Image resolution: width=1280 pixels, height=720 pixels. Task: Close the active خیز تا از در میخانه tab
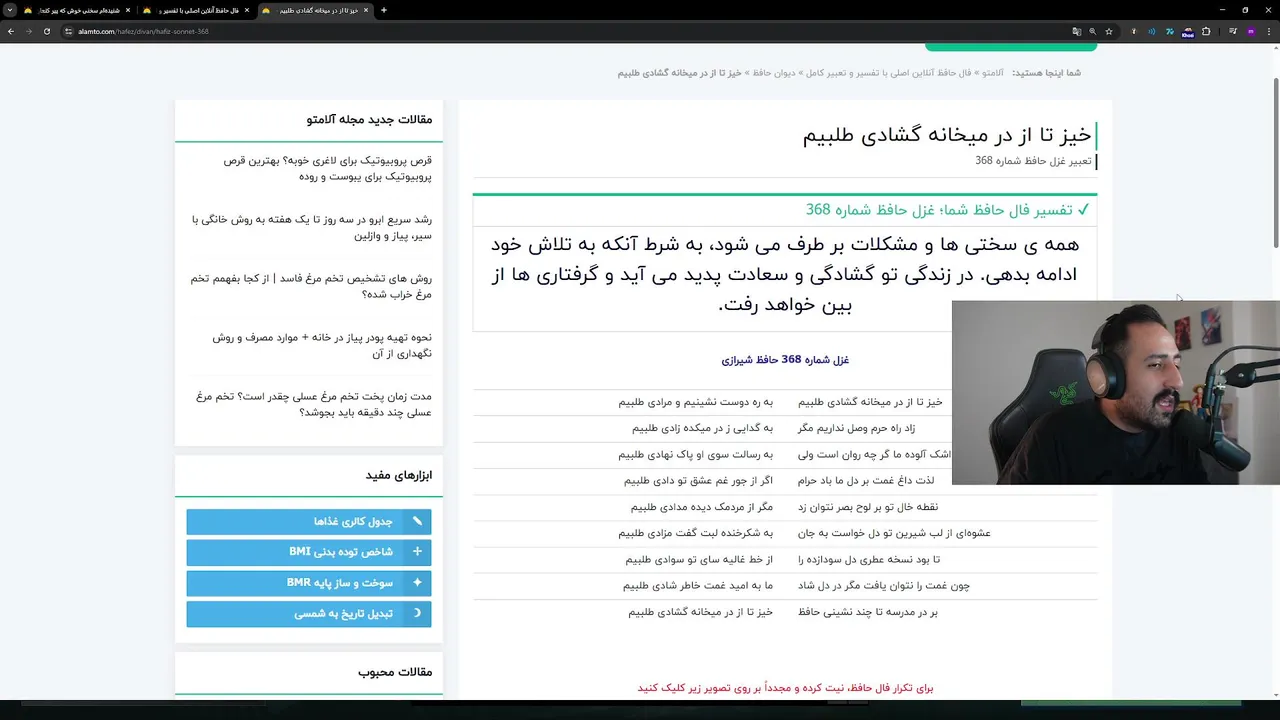tap(365, 10)
